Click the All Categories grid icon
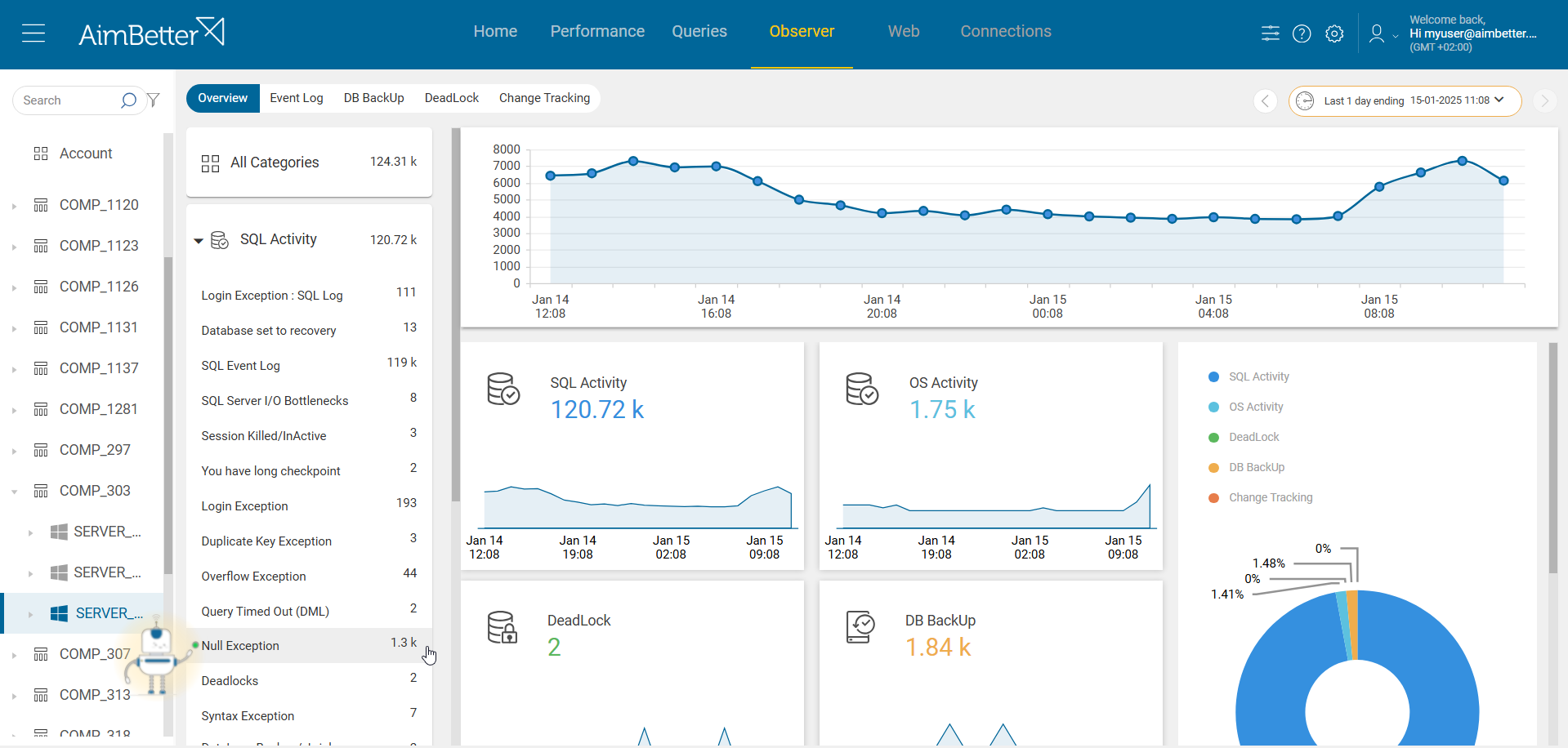 [210, 163]
